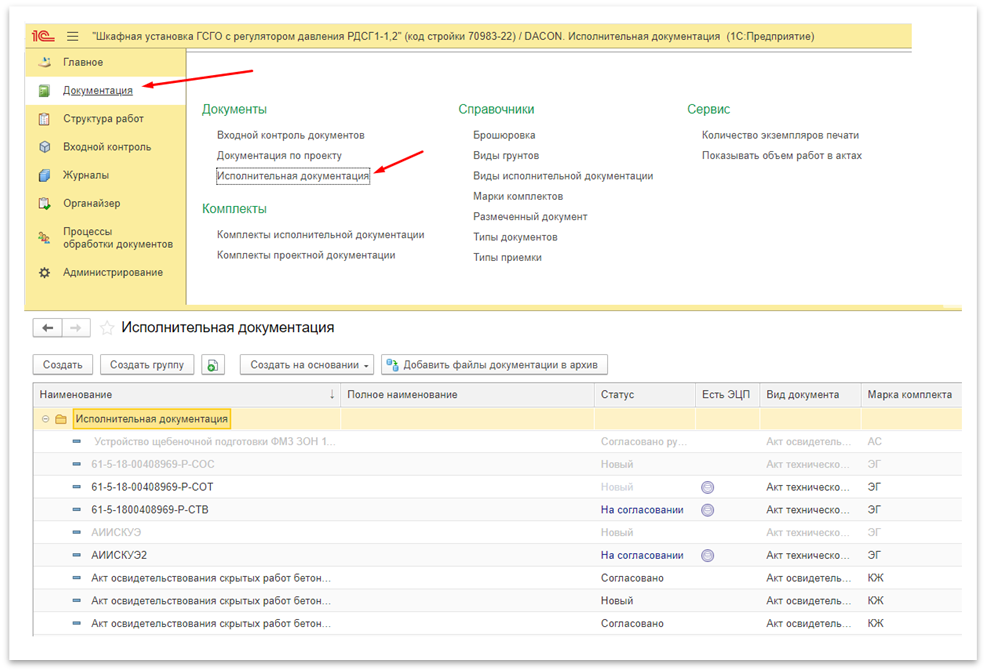Open the Создать на основании dropdown
This screenshot has height=672, width=986.
[x=306, y=365]
